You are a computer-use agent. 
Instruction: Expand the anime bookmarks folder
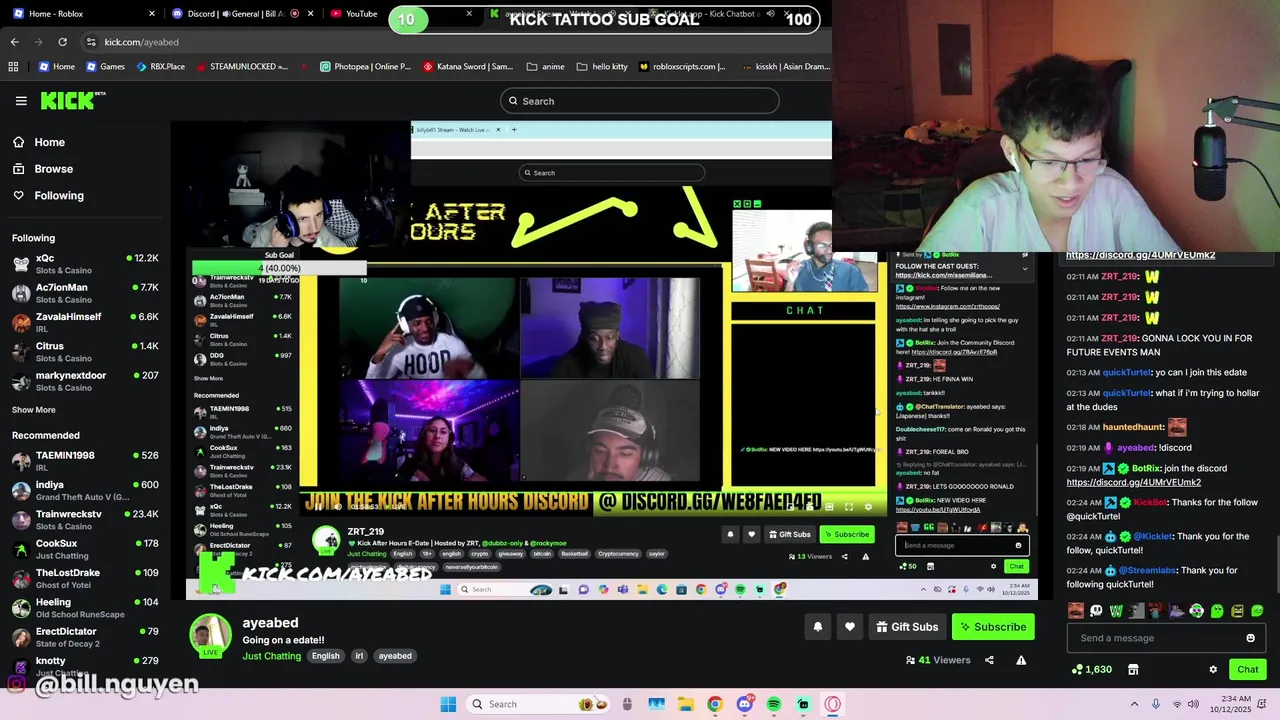point(545,67)
